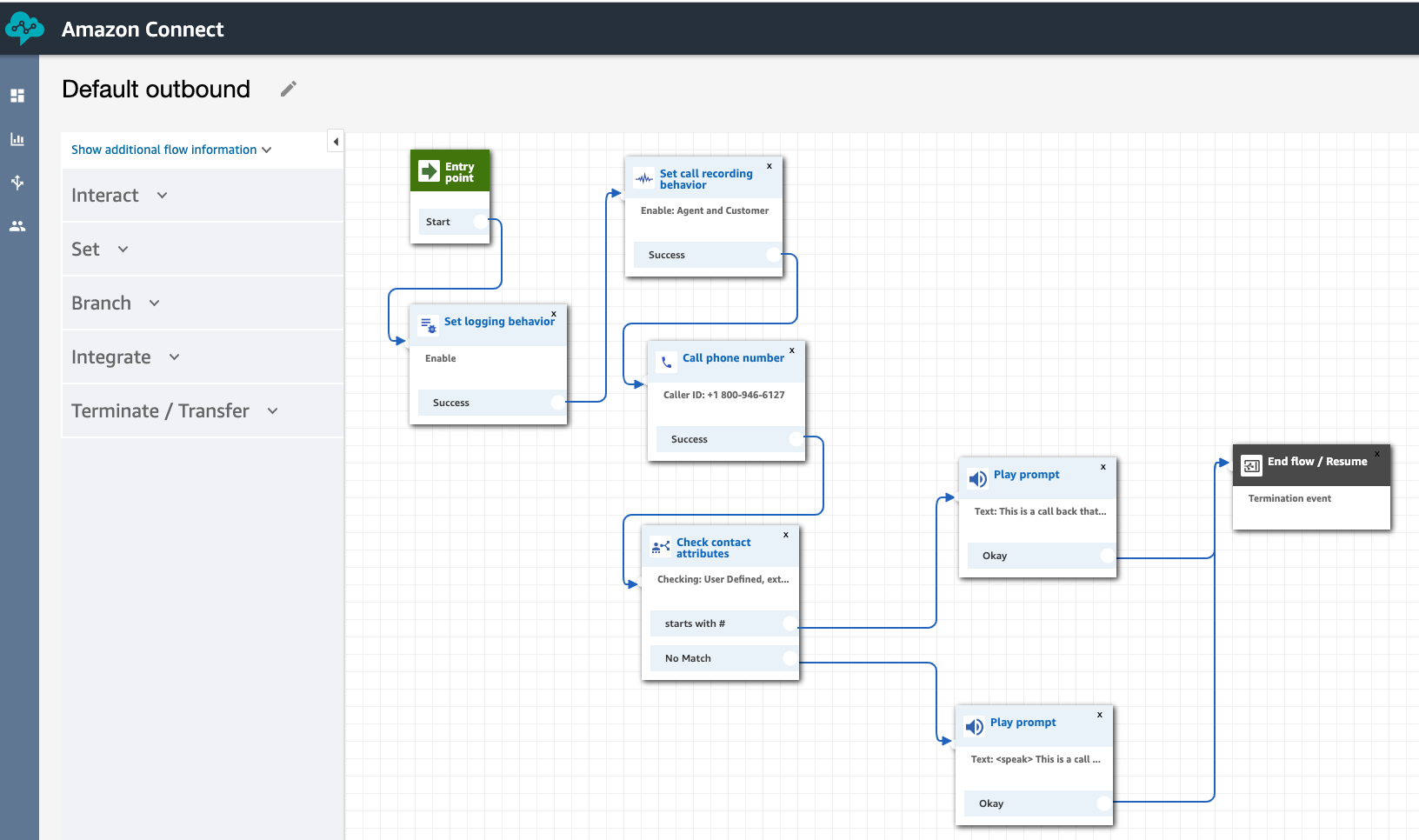The image size is (1419, 840).
Task: Click the Amazon Connect cloud logo
Action: point(24,29)
